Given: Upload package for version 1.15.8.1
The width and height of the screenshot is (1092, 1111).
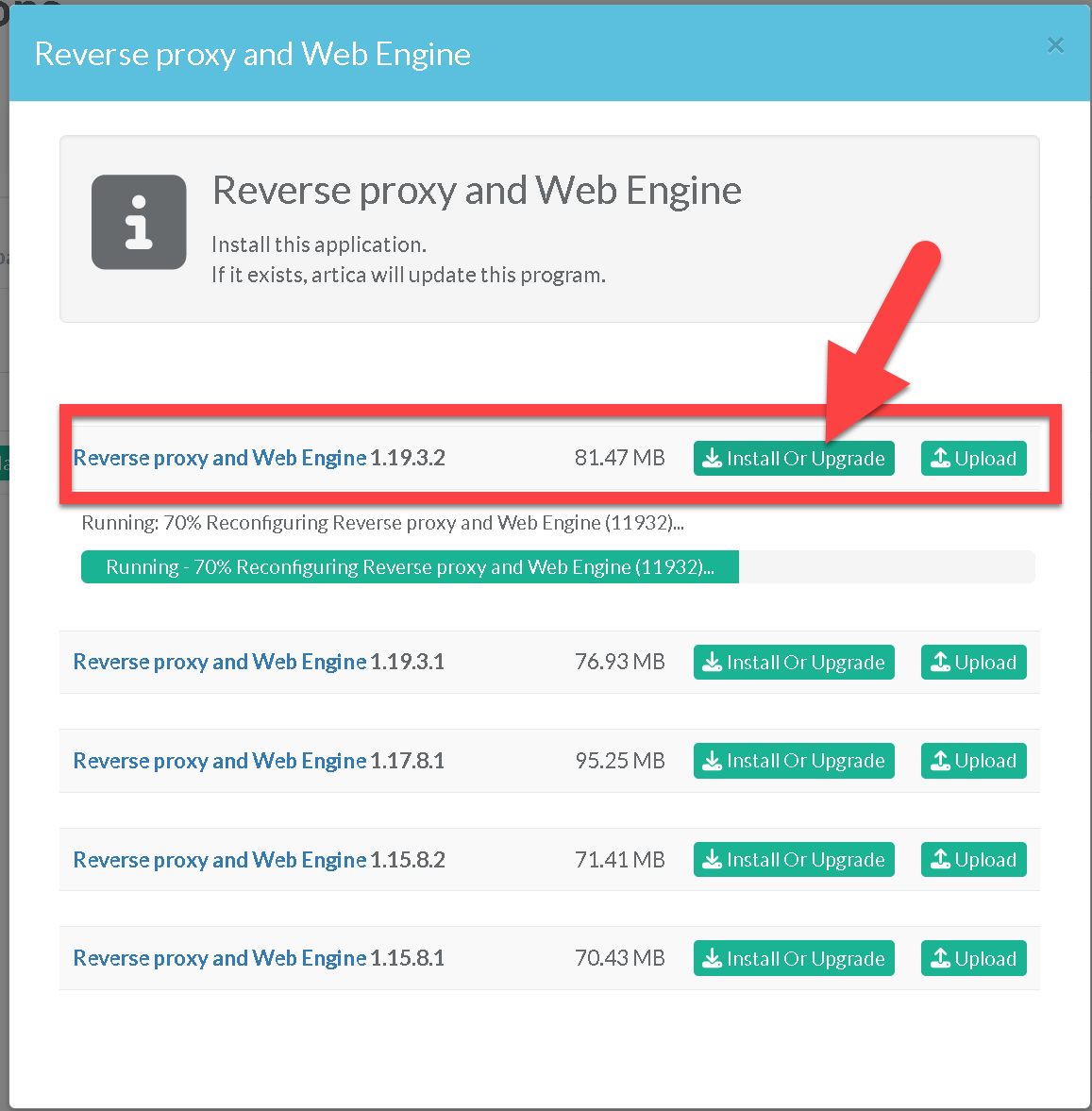Looking at the screenshot, I should click(x=973, y=959).
